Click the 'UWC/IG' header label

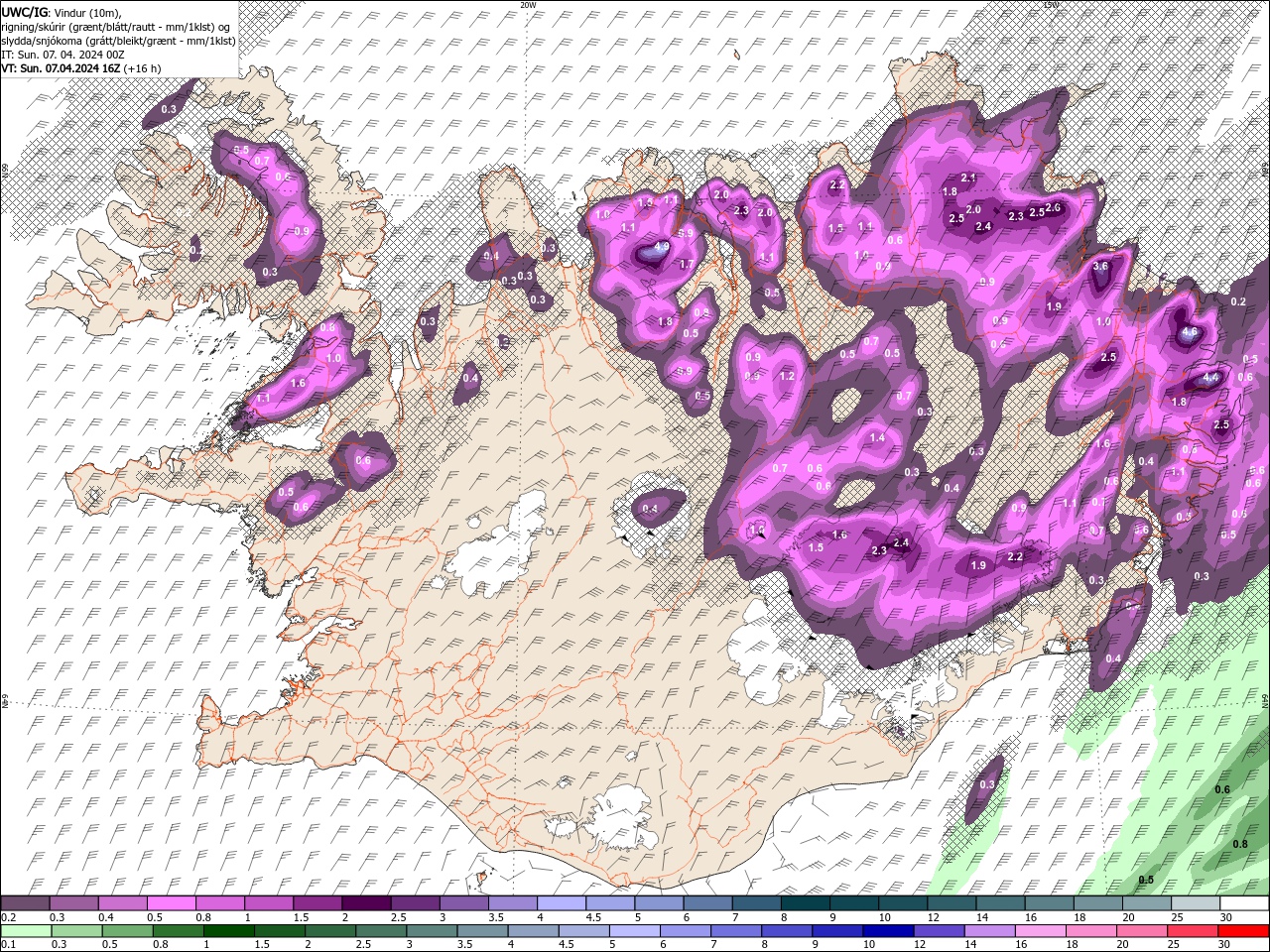[x=25, y=11]
